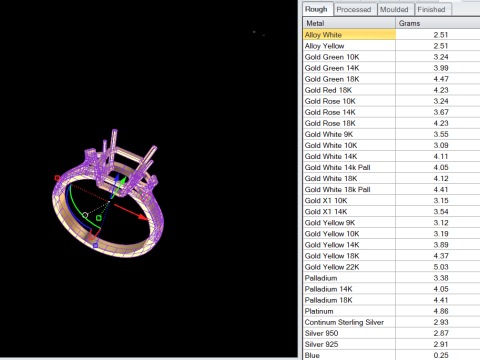Click the green arrow of the gumball

pos(122,182)
